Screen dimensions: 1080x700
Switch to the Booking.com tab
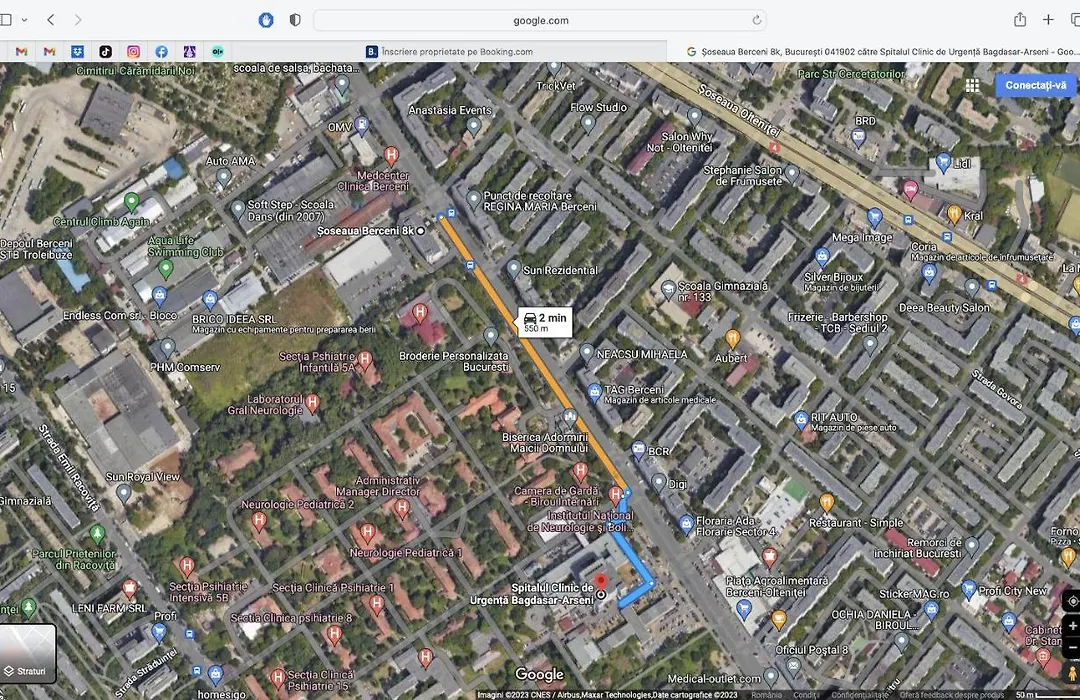[449, 51]
